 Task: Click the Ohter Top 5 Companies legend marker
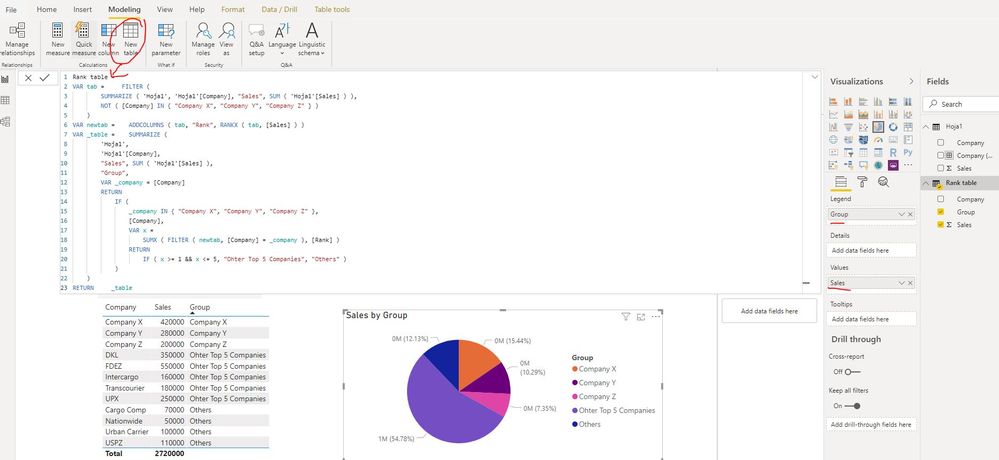(x=575, y=410)
